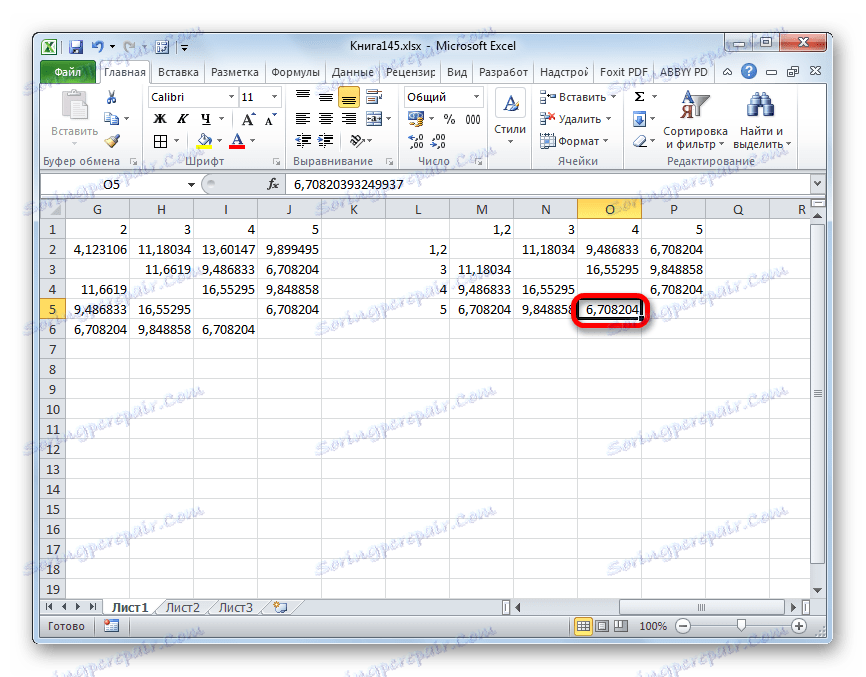Screen dimensions: 866x677
Task: Toggle bottom align (highlighted) button
Action: [x=348, y=98]
